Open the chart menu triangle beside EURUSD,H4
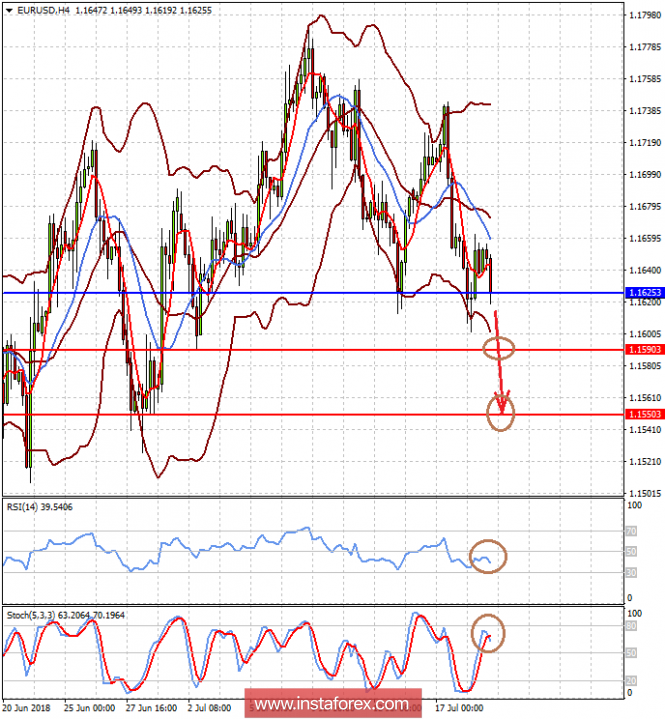 tap(9, 11)
